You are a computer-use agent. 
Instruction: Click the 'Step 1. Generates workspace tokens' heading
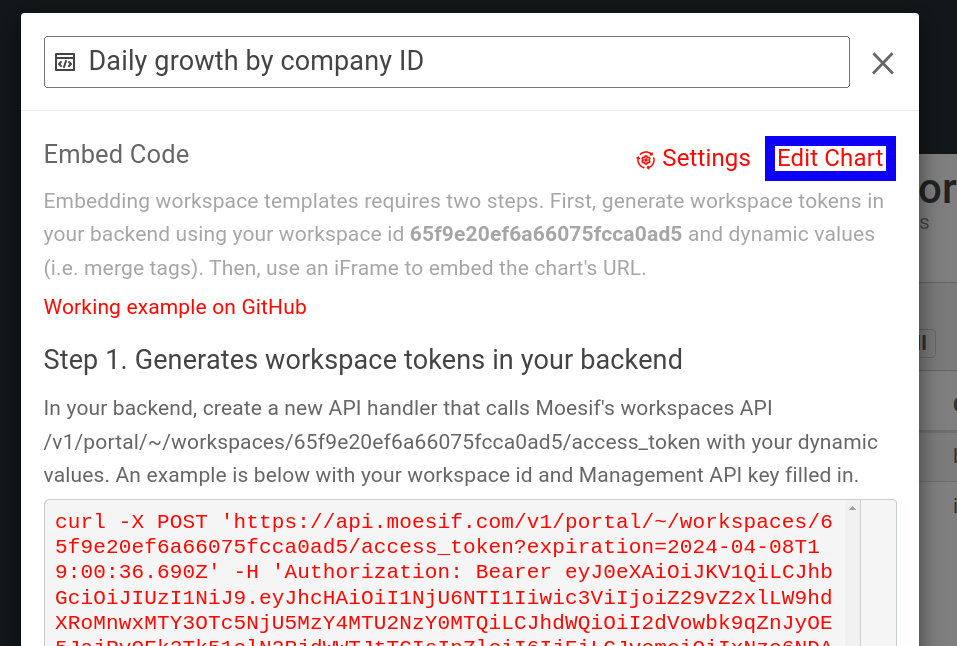(363, 359)
